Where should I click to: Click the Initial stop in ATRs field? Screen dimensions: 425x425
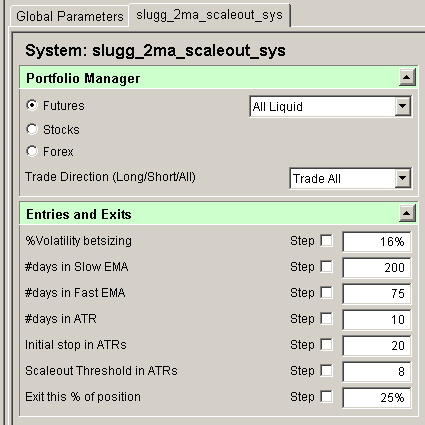pos(377,346)
